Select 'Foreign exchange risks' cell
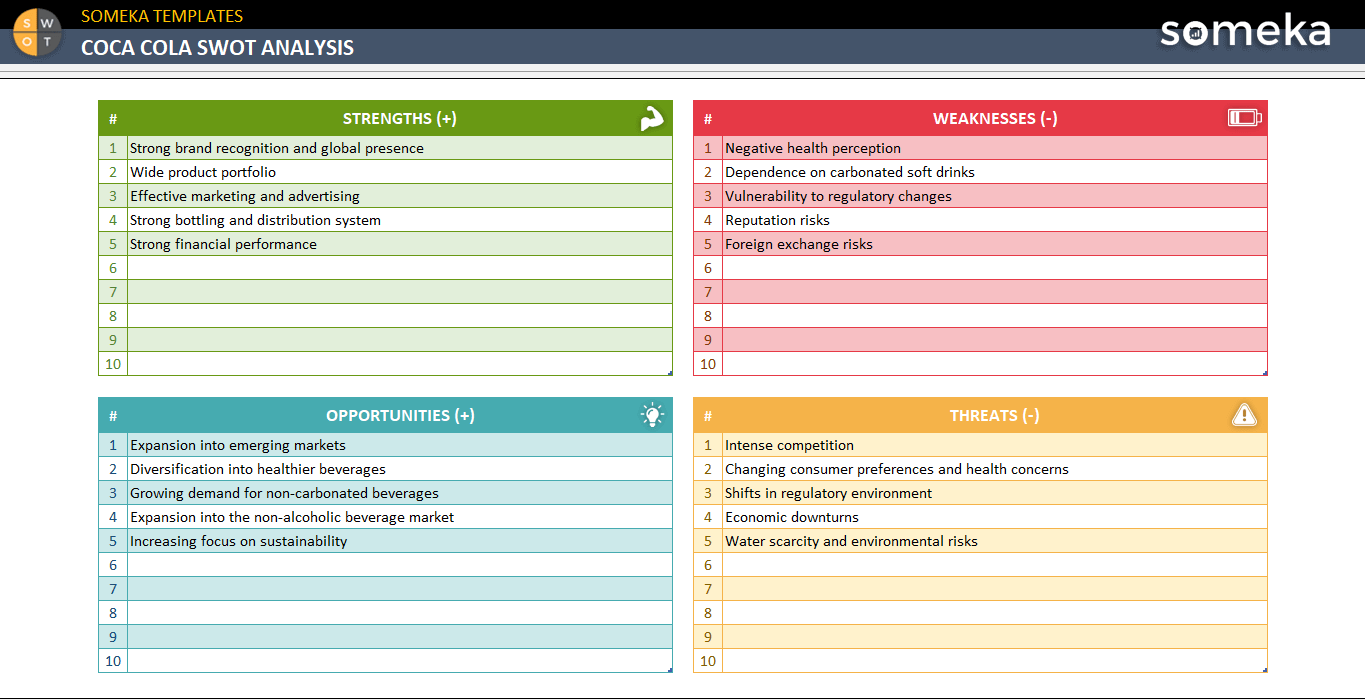The width and height of the screenshot is (1365, 700). [x=995, y=244]
